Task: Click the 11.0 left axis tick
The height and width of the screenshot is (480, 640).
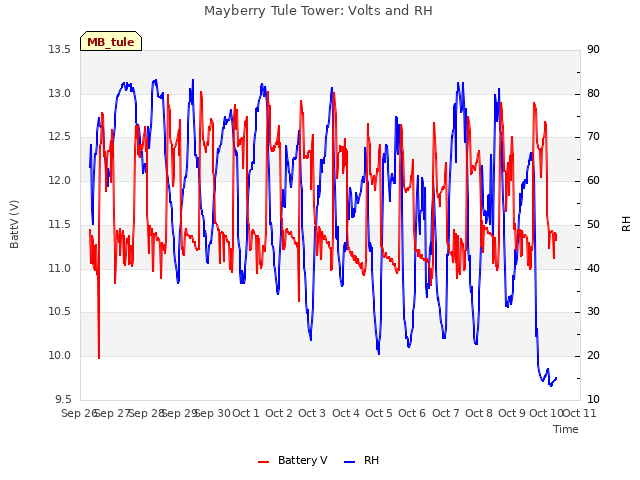Action: coord(60,268)
